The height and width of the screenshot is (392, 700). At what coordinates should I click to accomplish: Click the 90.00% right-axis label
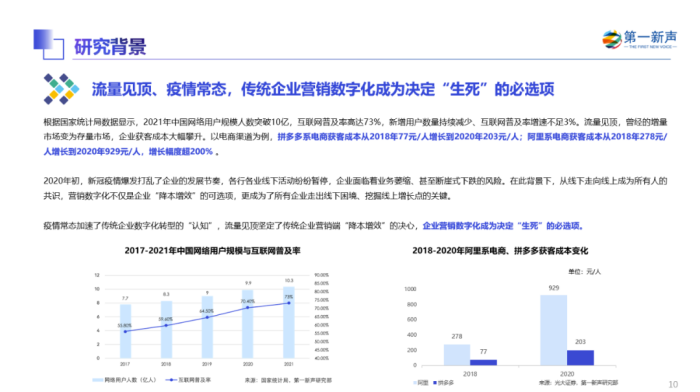(321, 275)
